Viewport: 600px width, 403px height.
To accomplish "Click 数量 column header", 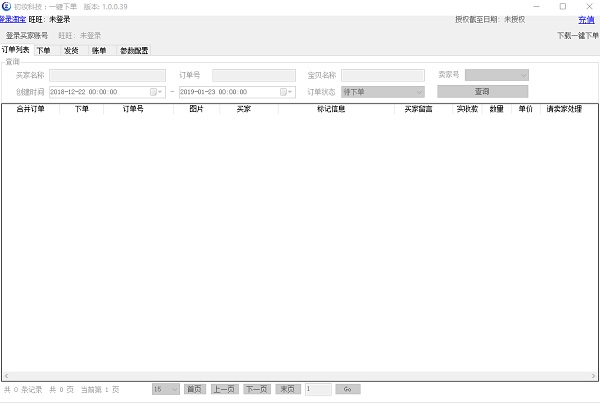I will tap(497, 109).
